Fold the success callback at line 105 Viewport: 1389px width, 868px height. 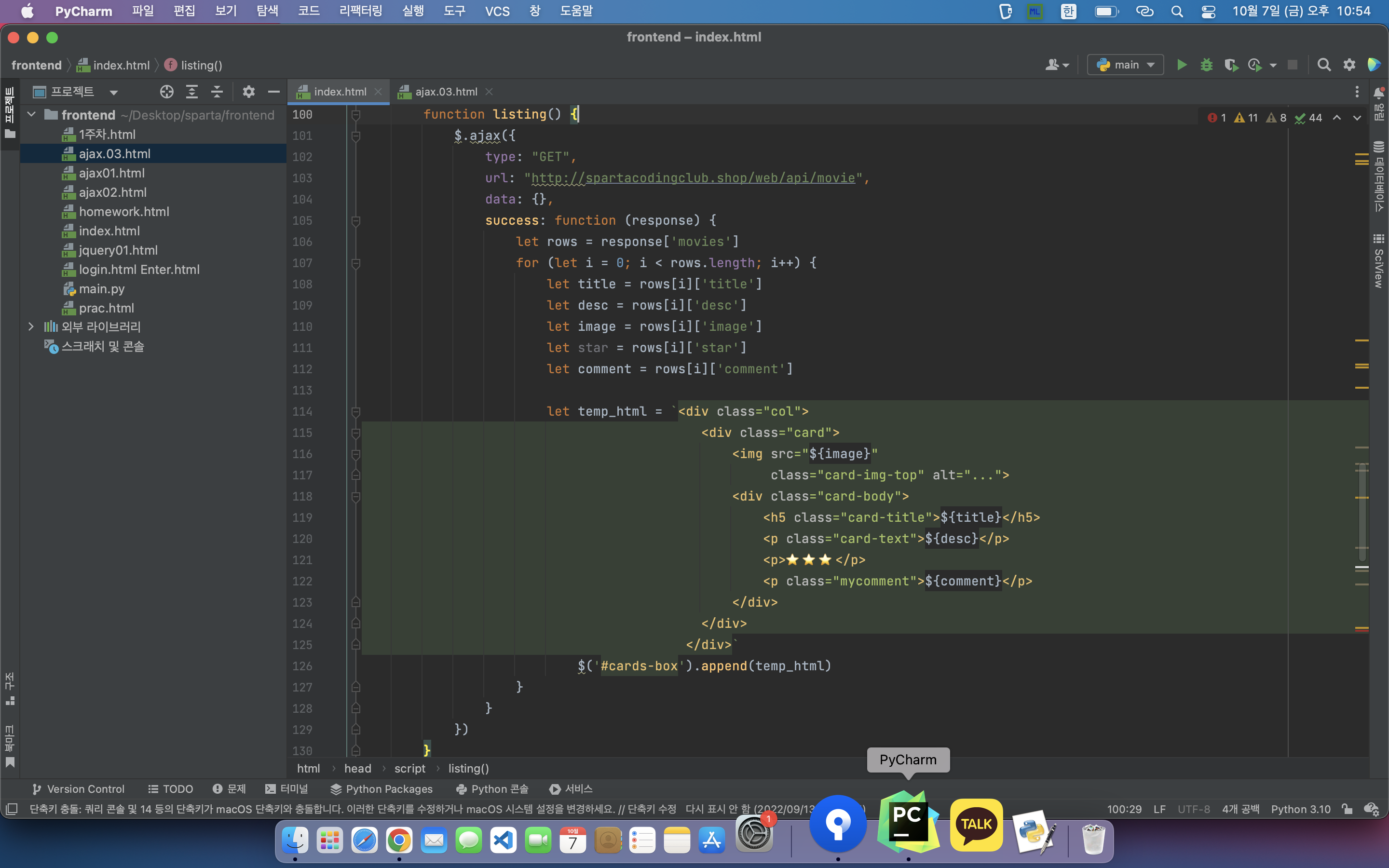tap(356, 221)
